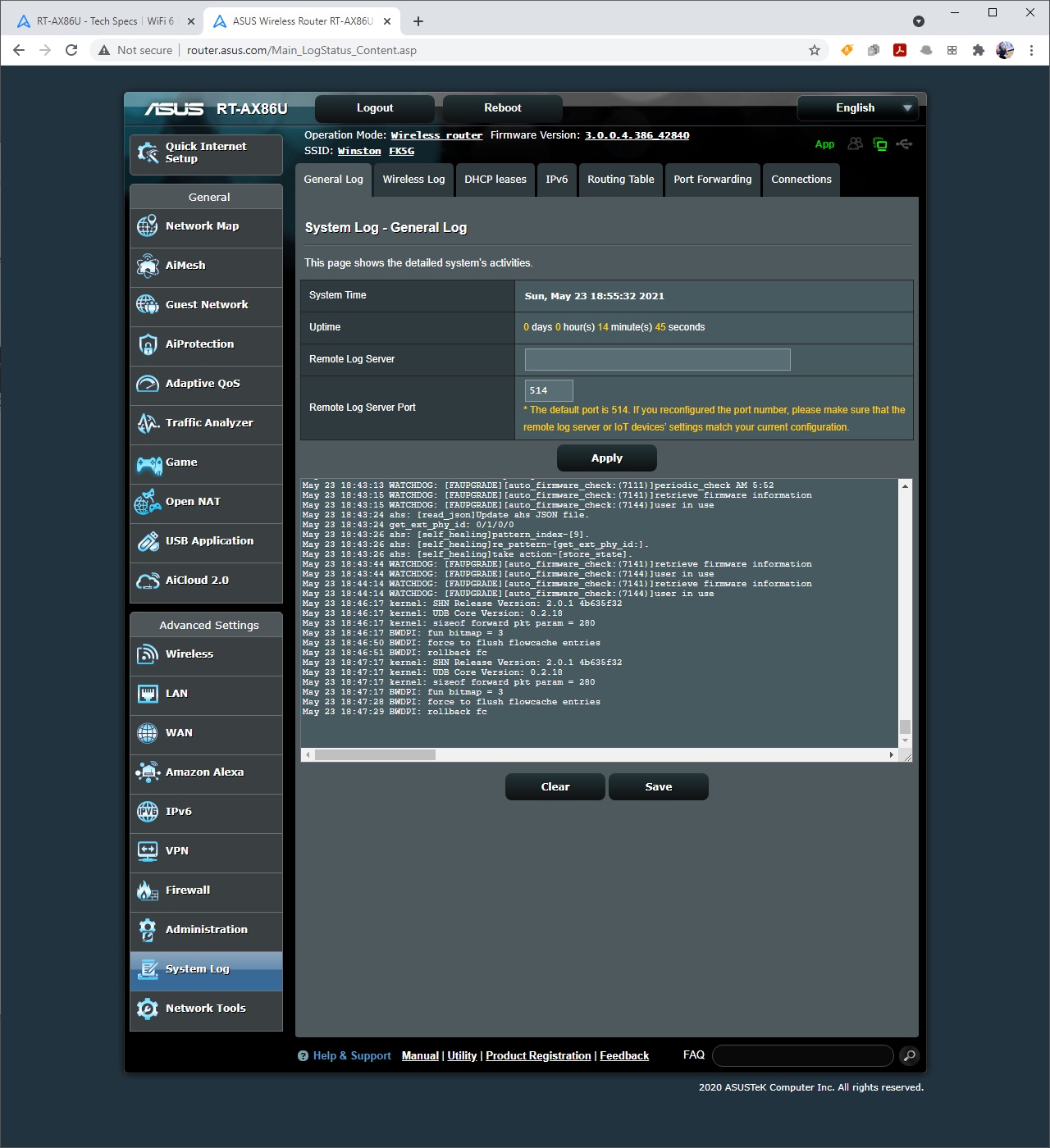Open the AiMesh sidebar icon
The image size is (1050, 1148).
coord(148,266)
